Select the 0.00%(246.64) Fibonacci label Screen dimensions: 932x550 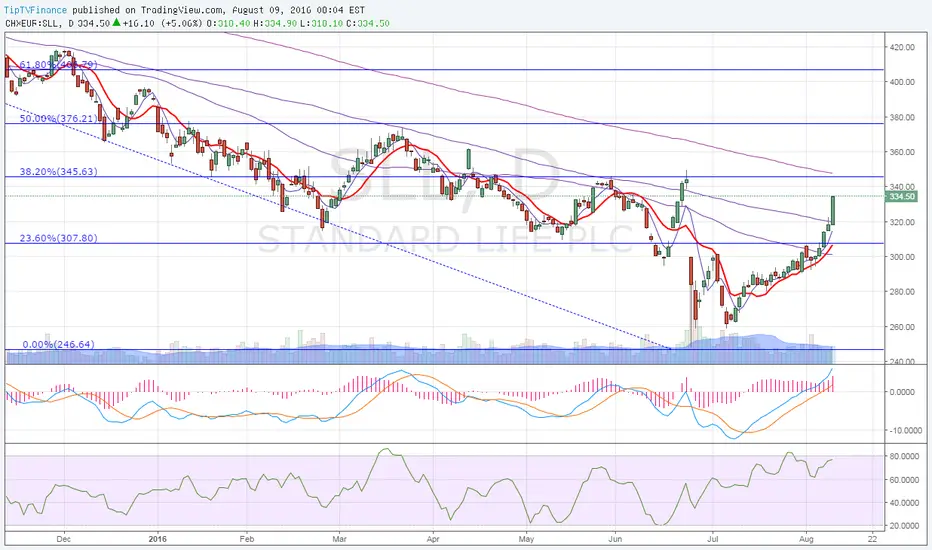pyautogui.click(x=58, y=344)
